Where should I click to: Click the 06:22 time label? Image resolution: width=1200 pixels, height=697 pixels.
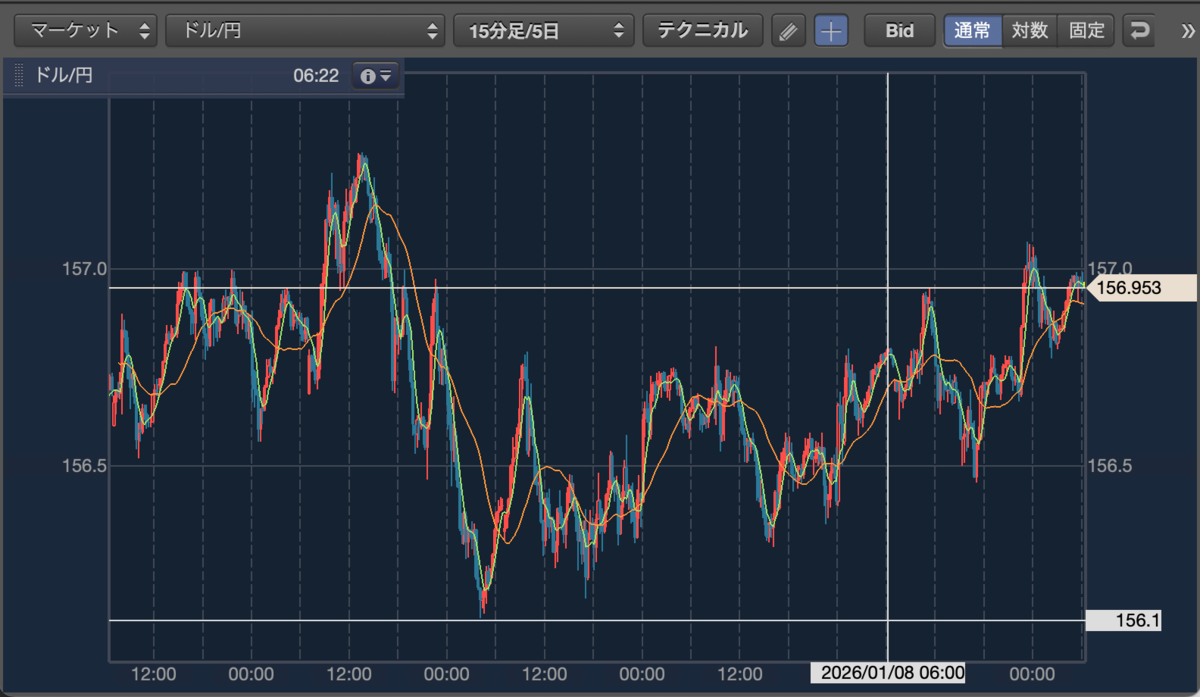point(316,76)
